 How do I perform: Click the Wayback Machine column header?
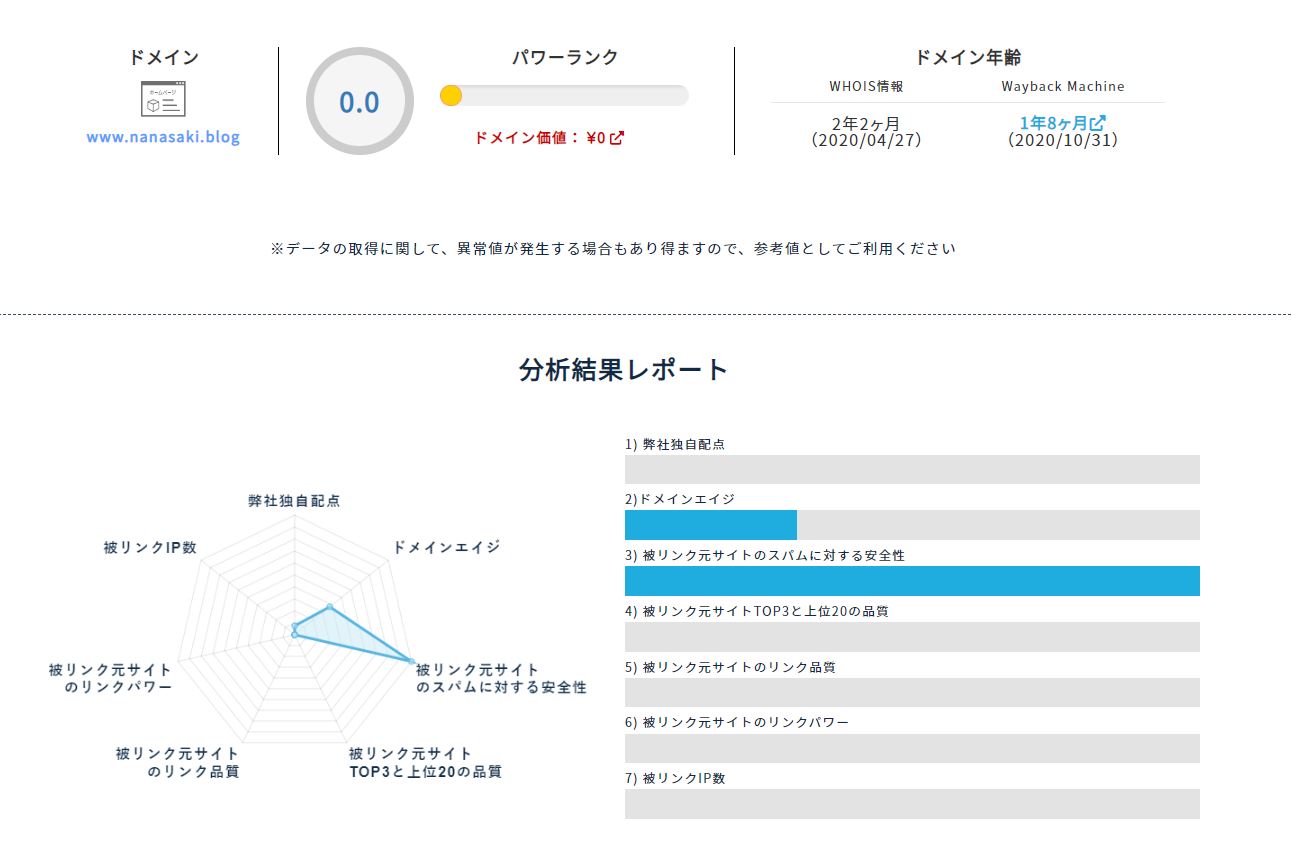click(1063, 86)
